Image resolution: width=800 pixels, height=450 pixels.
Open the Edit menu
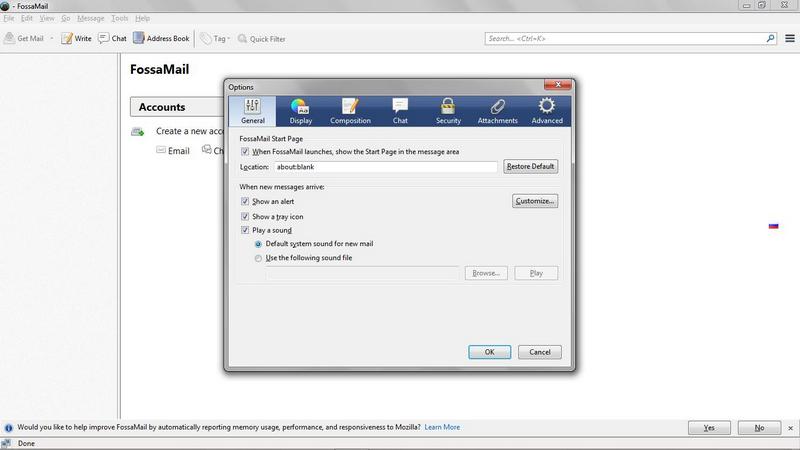click(x=27, y=18)
